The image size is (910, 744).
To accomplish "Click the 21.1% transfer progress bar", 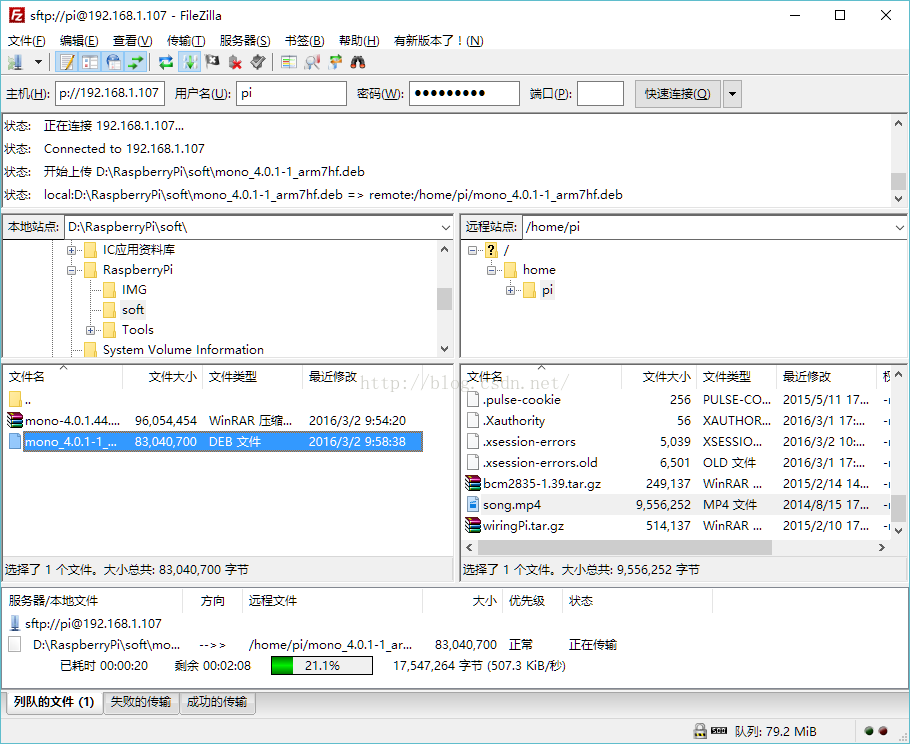I will click(322, 666).
